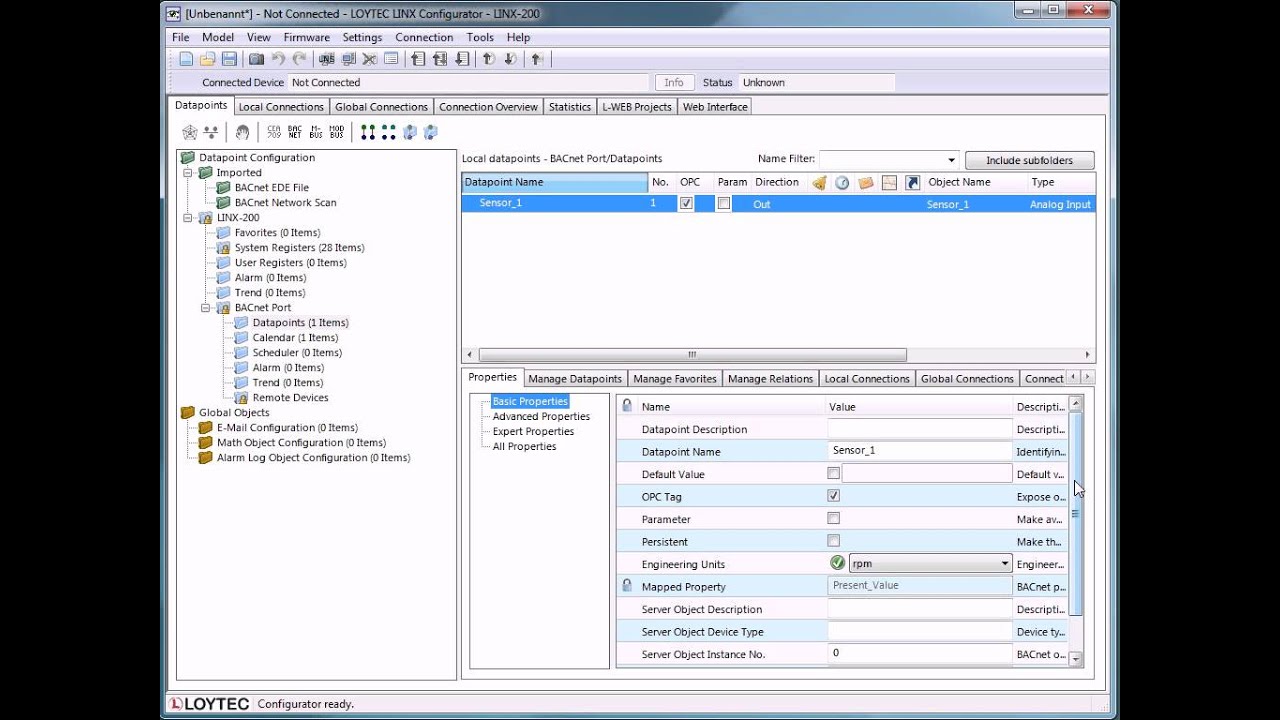Image resolution: width=1280 pixels, height=720 pixels.
Task: Click the Server Object Instance No. field
Action: (x=920, y=653)
